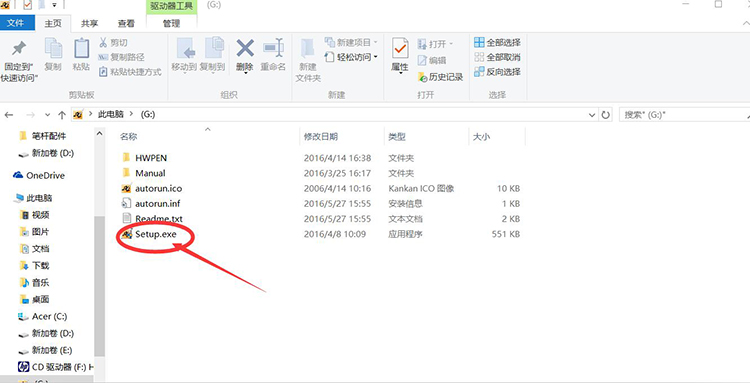This screenshot has width=750, height=383.
Task: Open the View ribbon tab
Action: 126,23
